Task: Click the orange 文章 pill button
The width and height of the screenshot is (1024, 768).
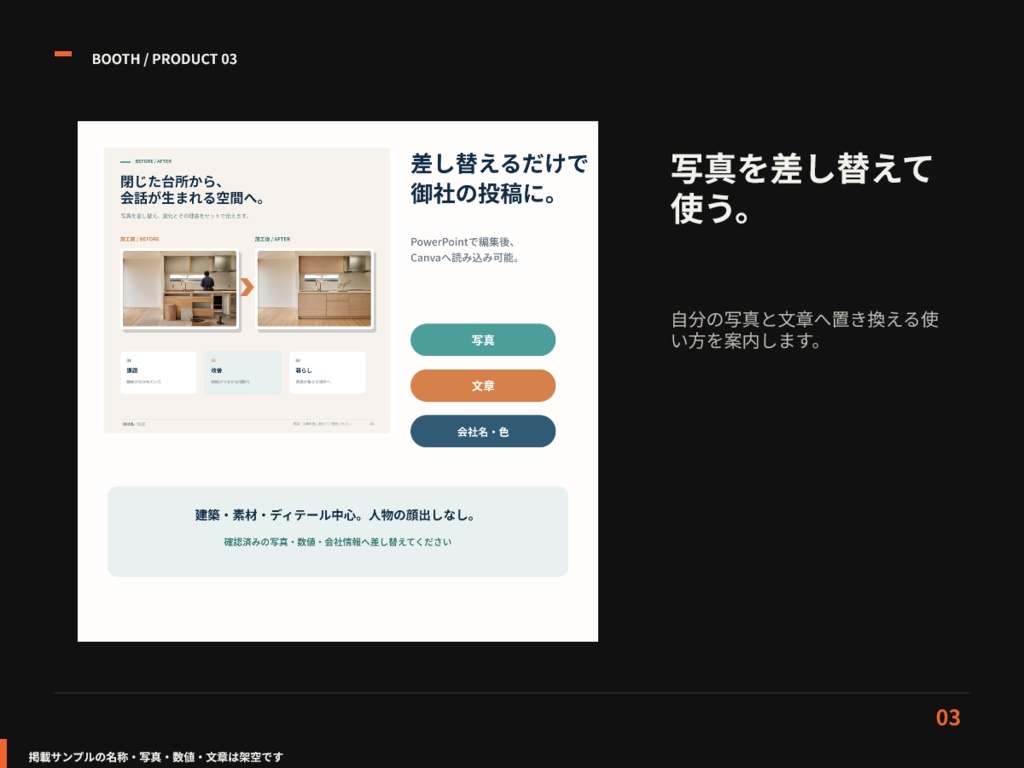Action: tap(483, 385)
